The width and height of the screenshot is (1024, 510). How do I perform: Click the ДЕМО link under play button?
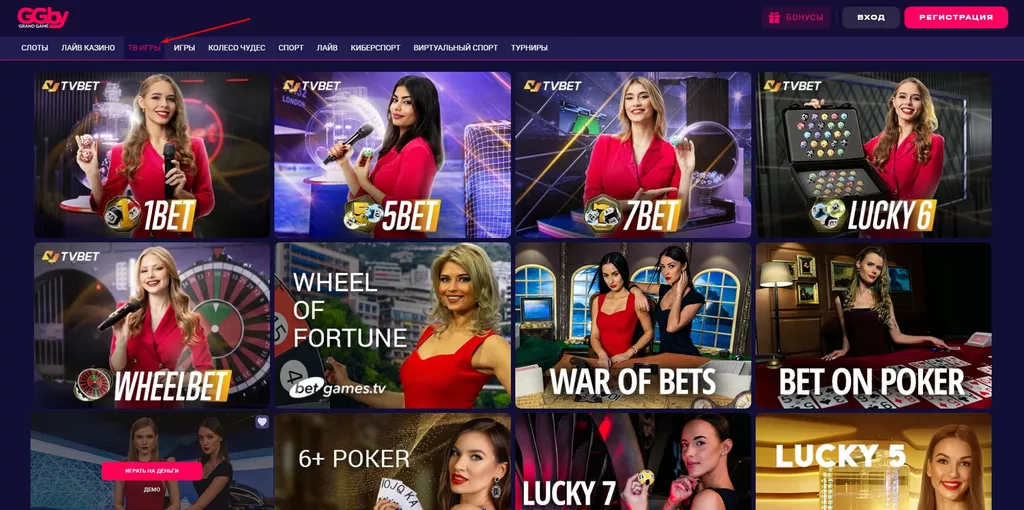[152, 489]
